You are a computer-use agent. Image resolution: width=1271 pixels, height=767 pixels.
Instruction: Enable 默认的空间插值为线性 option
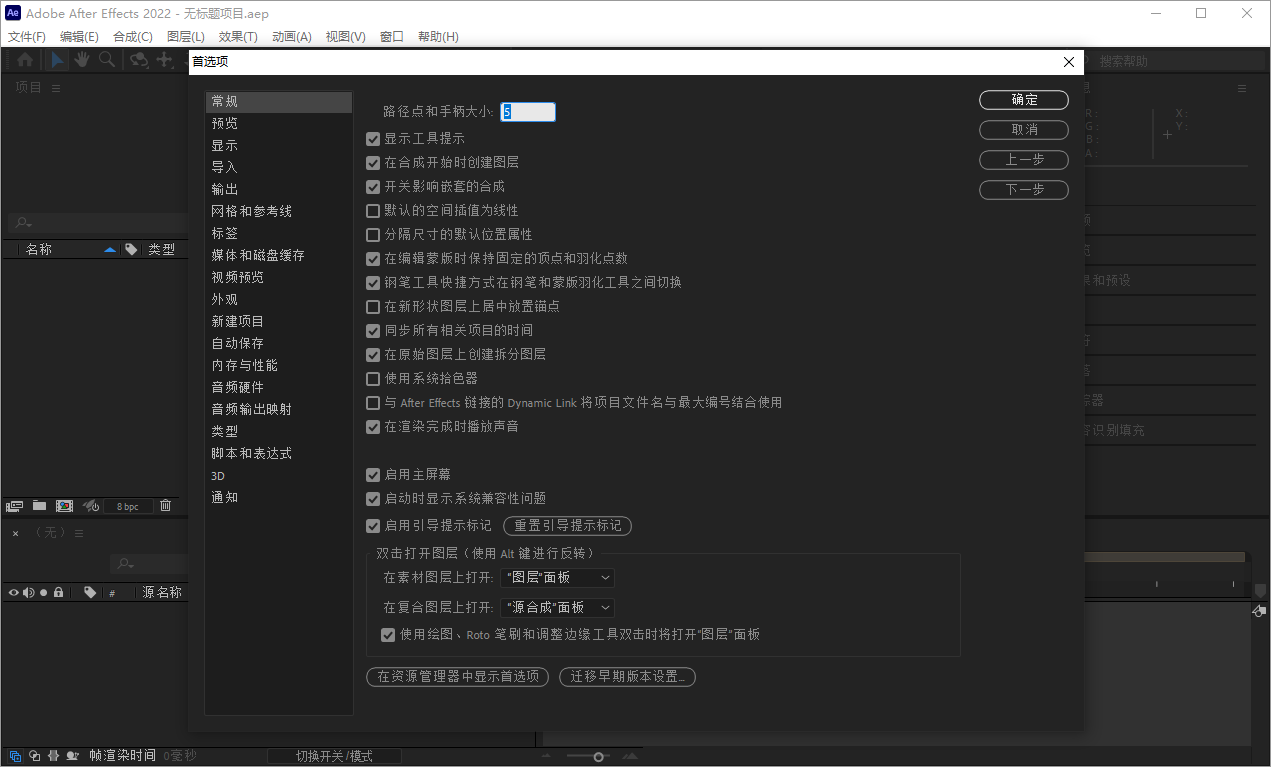373,210
